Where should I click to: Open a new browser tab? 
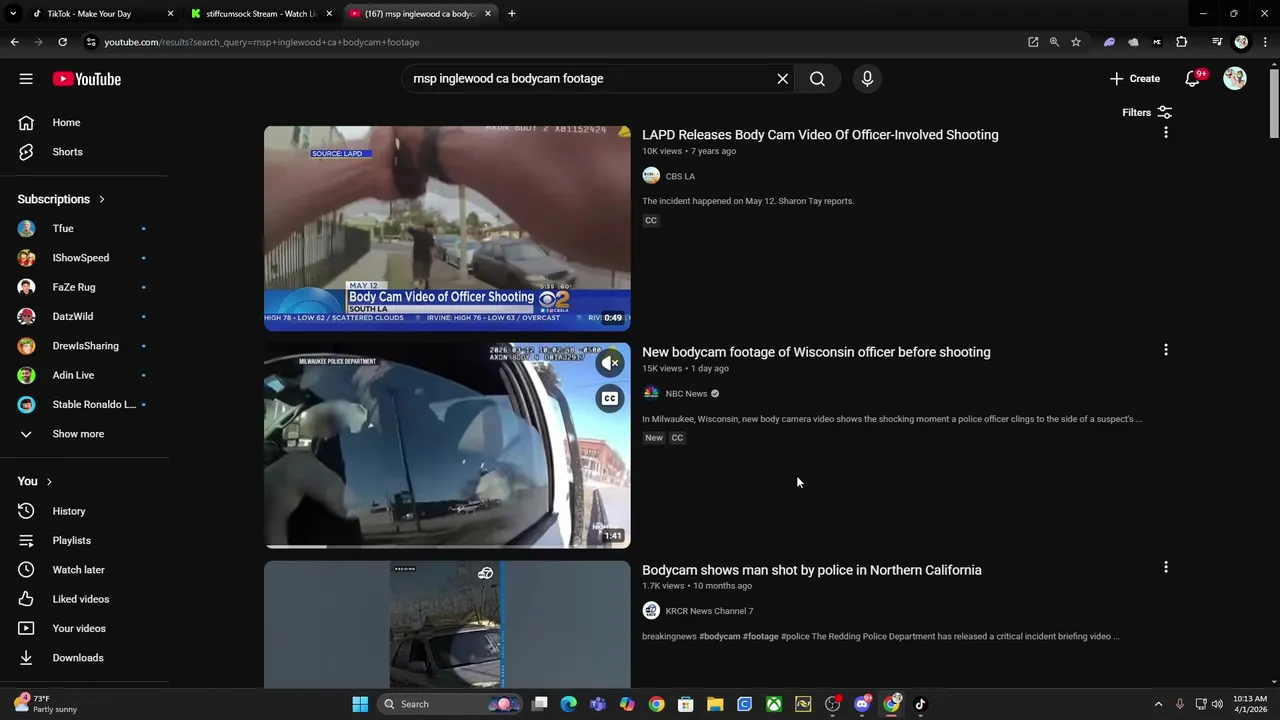(511, 14)
